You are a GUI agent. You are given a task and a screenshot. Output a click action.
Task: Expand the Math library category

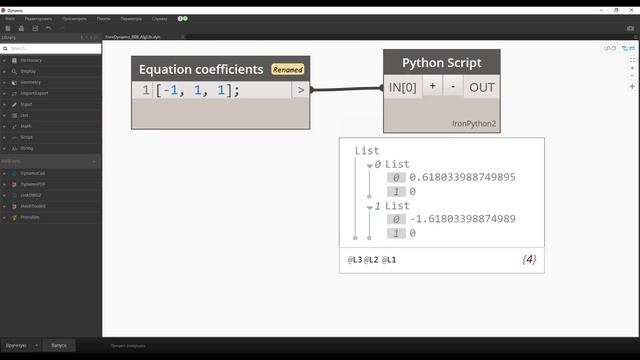[4, 126]
